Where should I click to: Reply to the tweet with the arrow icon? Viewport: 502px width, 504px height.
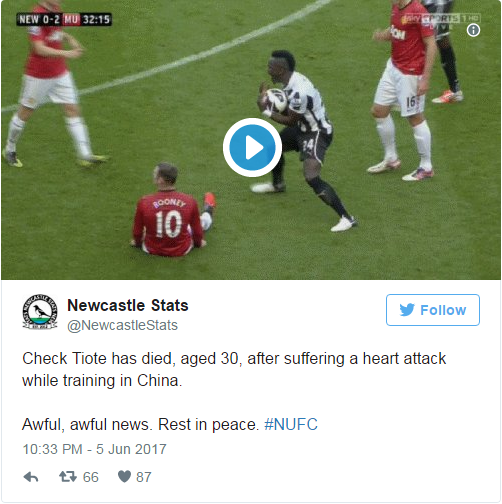click(31, 477)
